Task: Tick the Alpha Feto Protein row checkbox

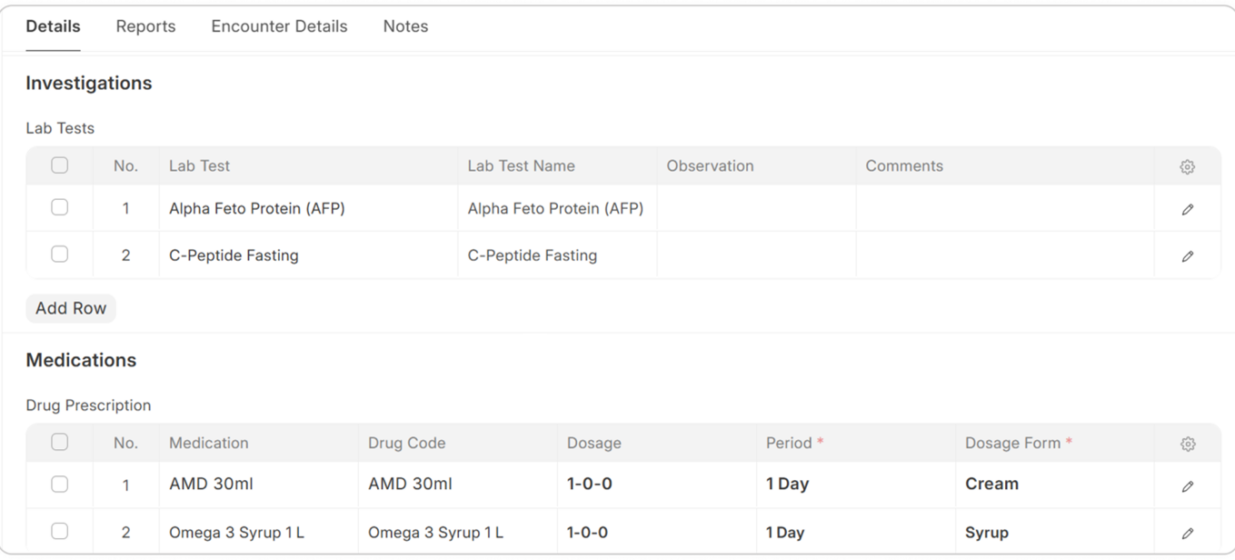Action: point(60,207)
